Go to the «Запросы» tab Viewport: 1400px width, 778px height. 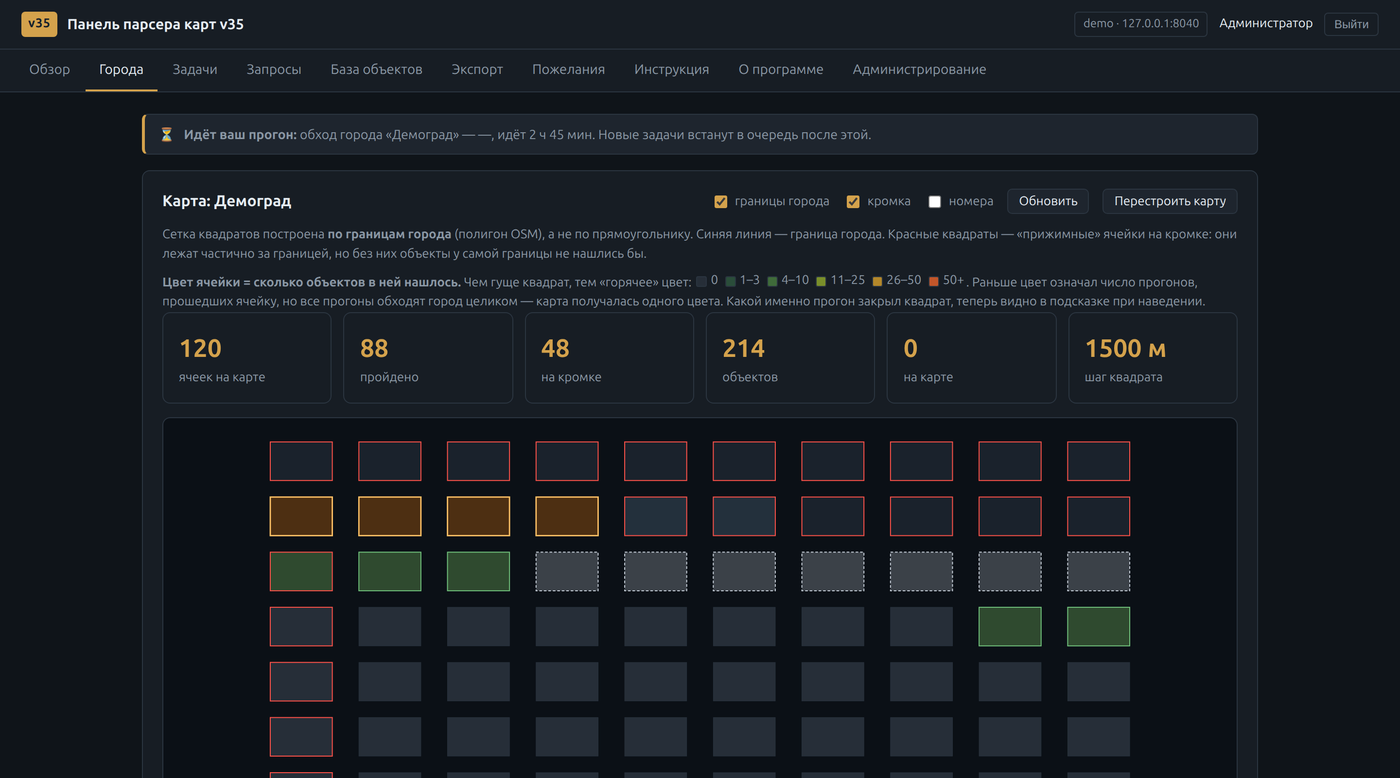point(274,69)
